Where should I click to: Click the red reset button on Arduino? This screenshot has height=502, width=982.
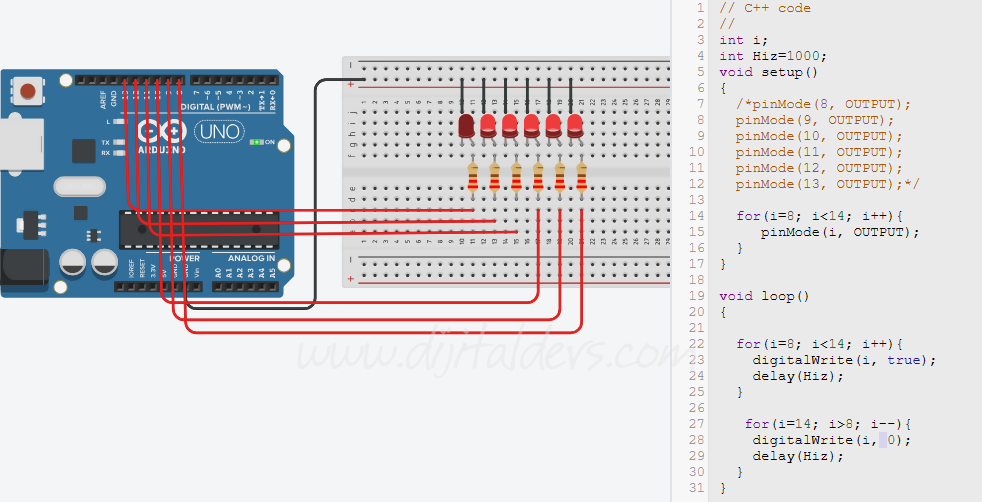[x=28, y=92]
